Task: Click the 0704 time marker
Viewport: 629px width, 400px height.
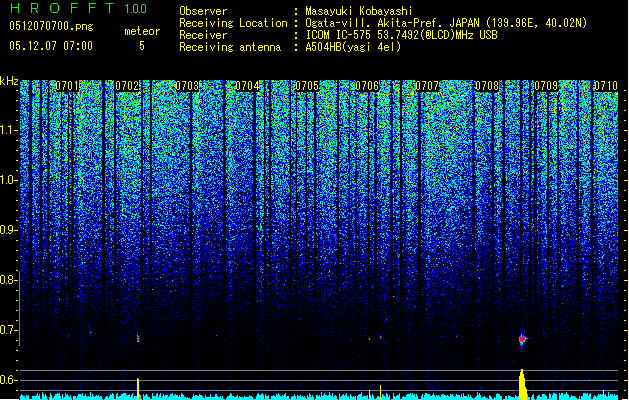Action: (x=247, y=86)
